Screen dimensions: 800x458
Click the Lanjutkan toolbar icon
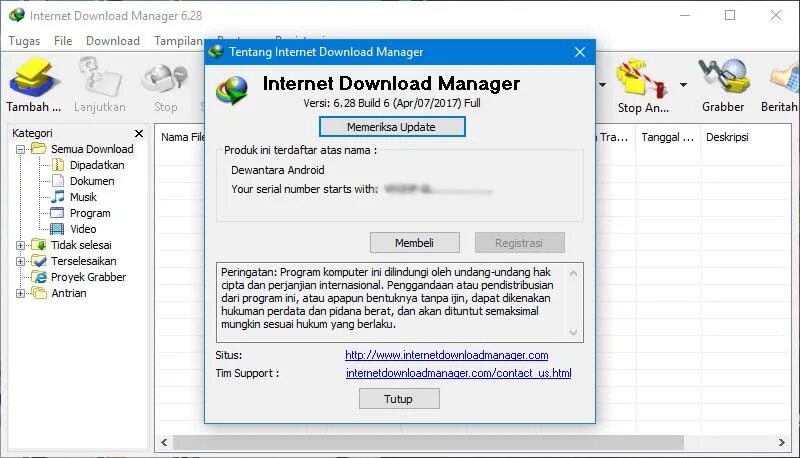pyautogui.click(x=99, y=78)
